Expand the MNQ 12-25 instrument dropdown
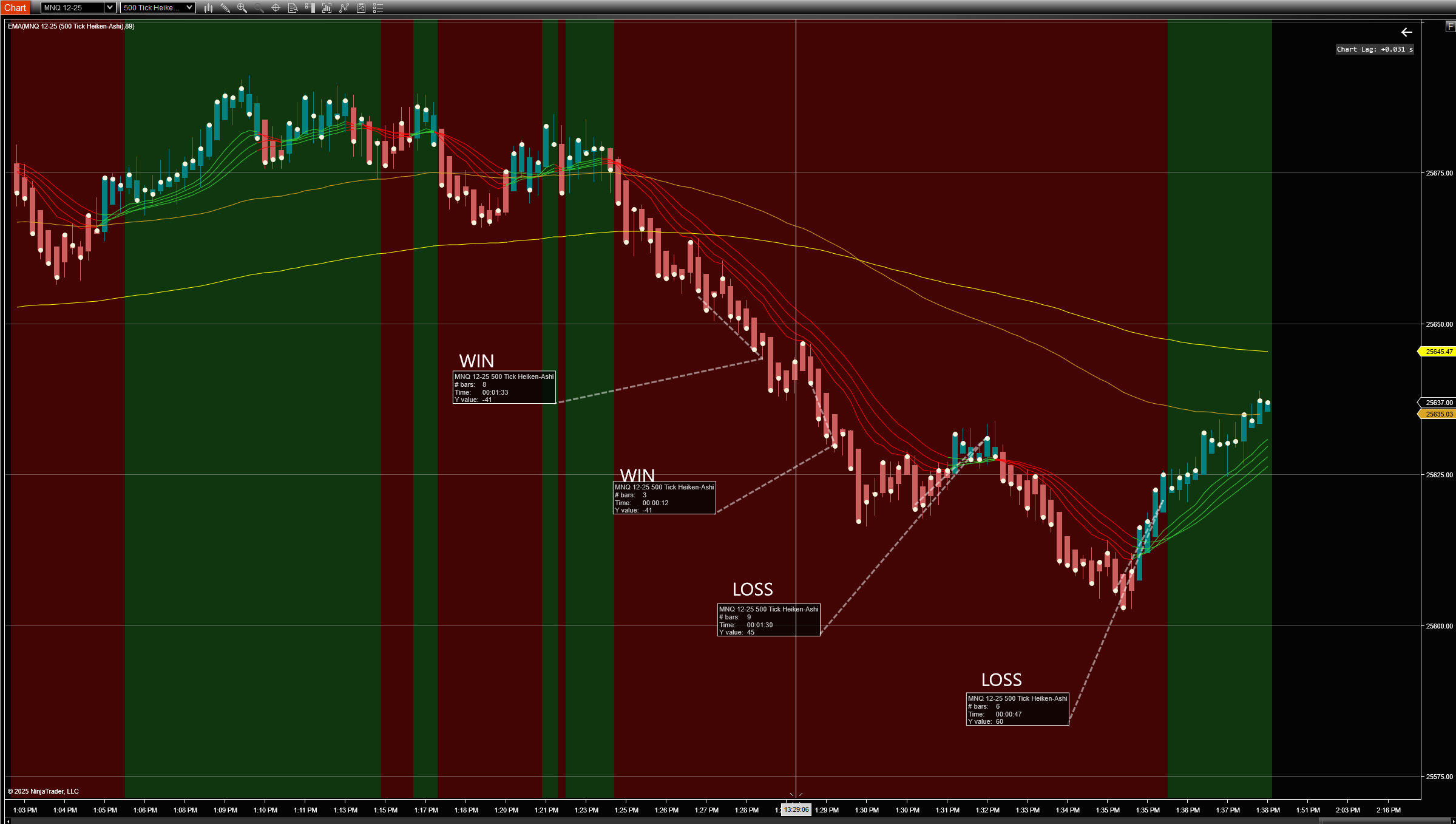Viewport: 1456px width, 824px height. (x=110, y=8)
